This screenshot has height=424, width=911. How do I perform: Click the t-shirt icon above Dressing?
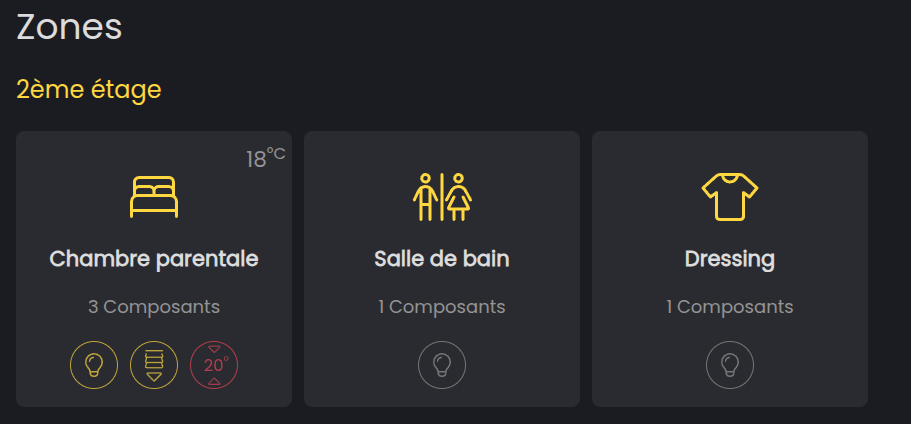730,196
